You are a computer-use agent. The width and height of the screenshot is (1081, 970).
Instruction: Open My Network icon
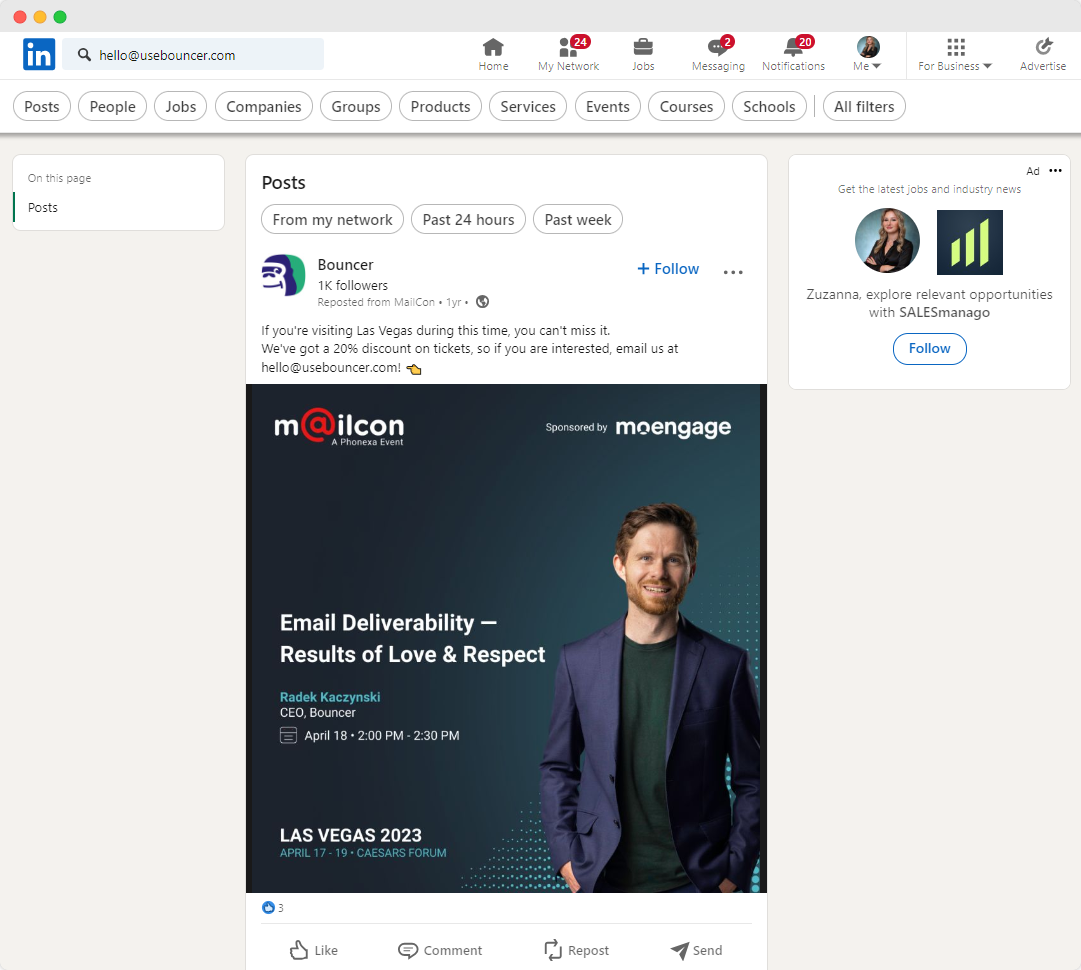568,47
